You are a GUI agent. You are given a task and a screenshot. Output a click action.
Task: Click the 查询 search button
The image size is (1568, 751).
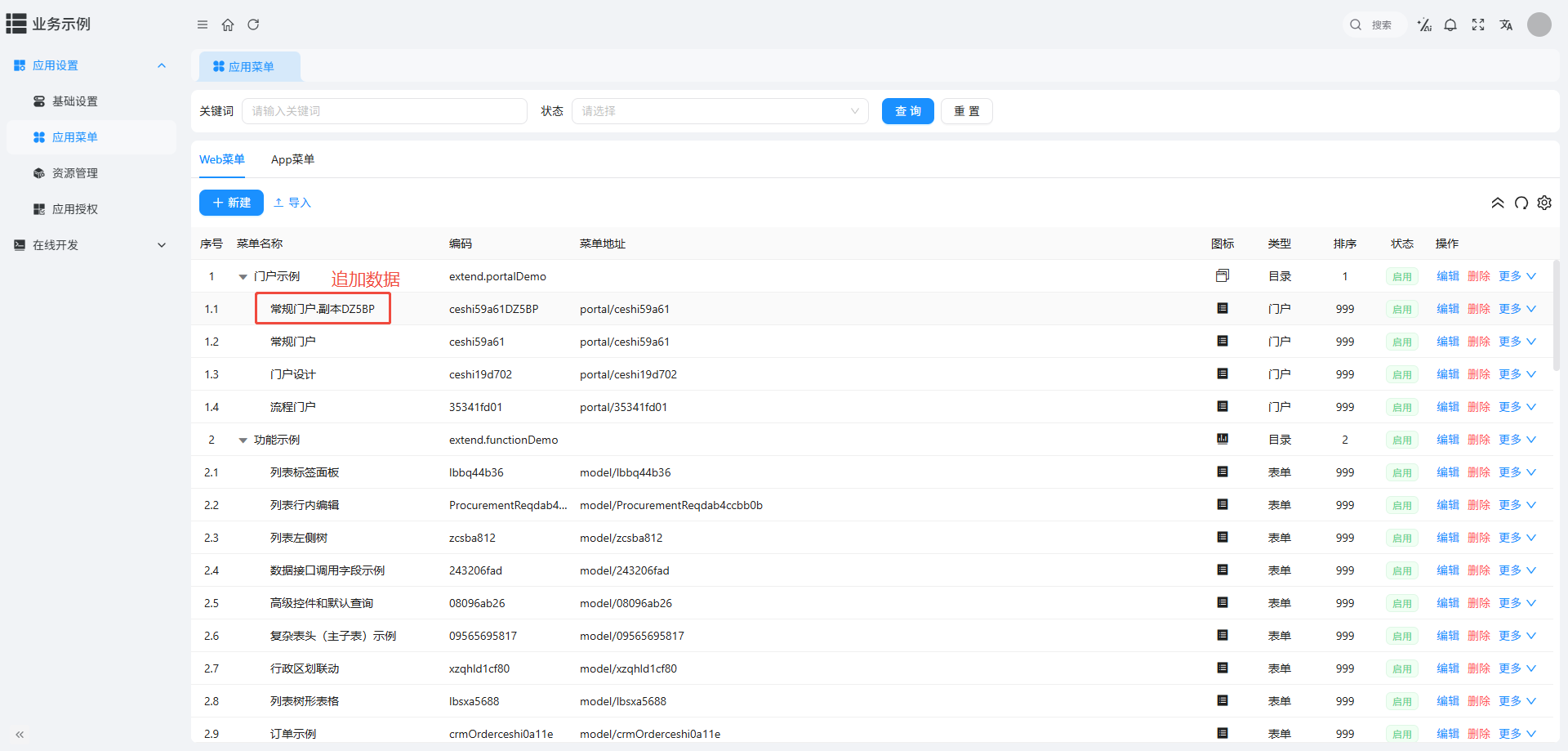[907, 111]
